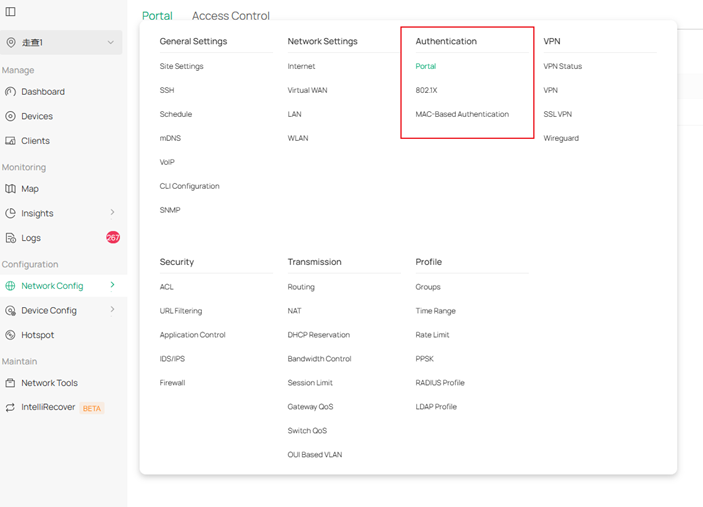This screenshot has width=703, height=507.
Task: Click the Hotspot icon in sidebar
Action: pos(10,335)
